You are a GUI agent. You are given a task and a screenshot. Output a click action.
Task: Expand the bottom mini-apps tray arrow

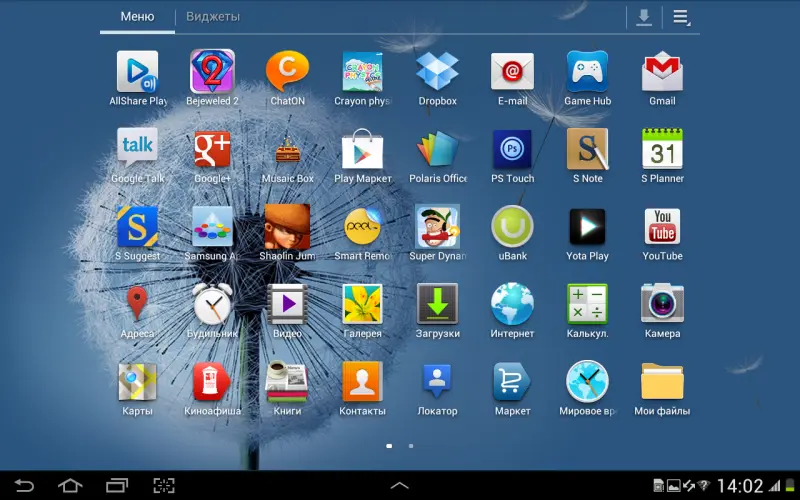(x=399, y=485)
